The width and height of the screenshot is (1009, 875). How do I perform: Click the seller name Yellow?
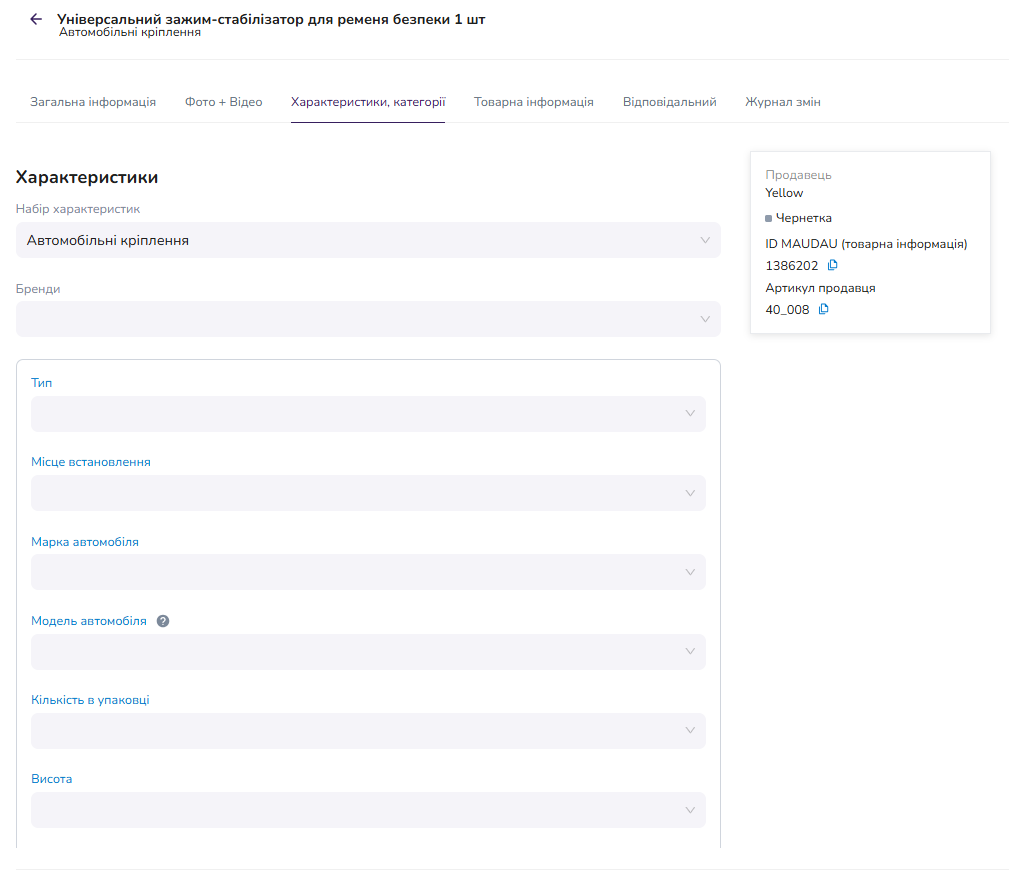[784, 193]
